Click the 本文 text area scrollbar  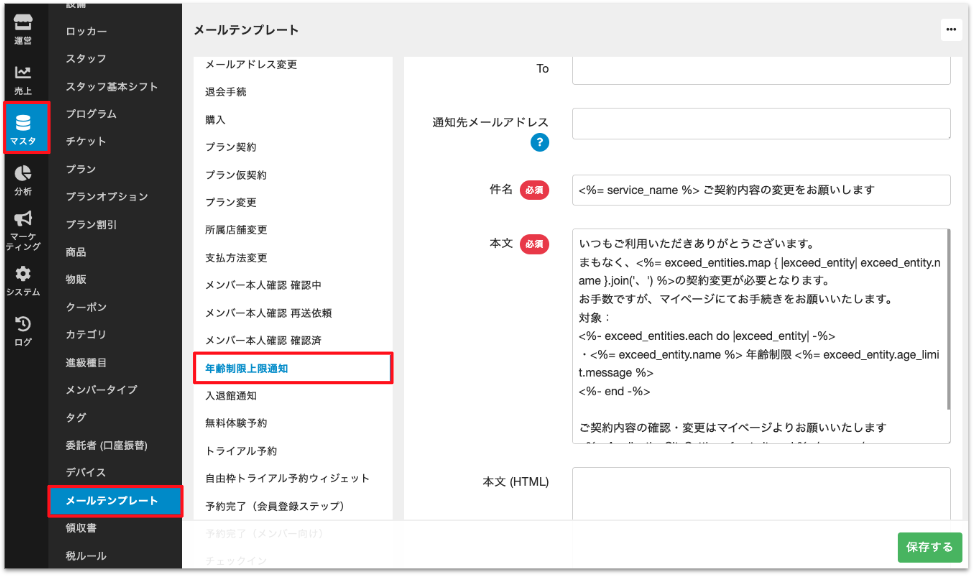(x=947, y=320)
